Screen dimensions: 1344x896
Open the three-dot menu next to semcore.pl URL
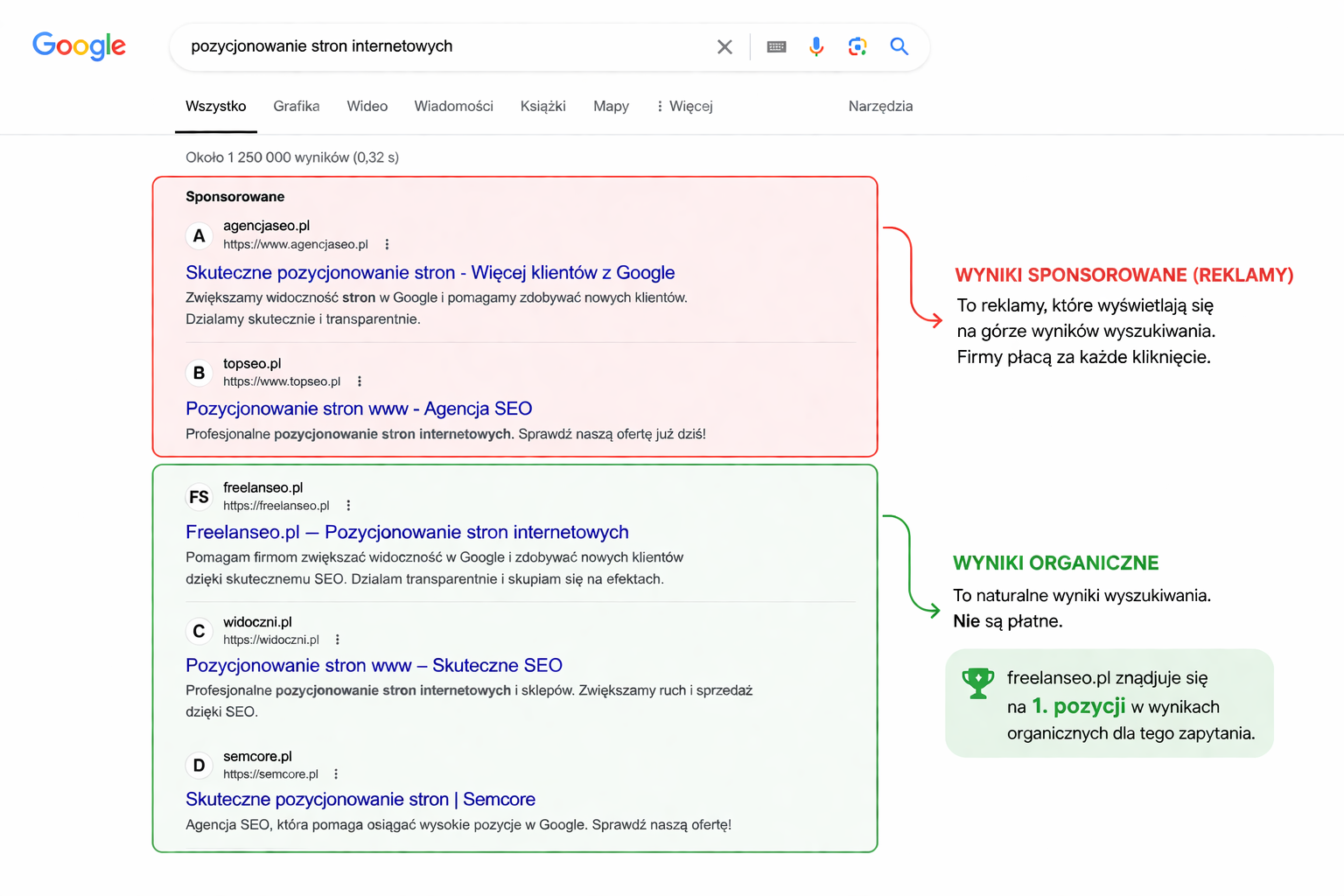pyautogui.click(x=336, y=774)
